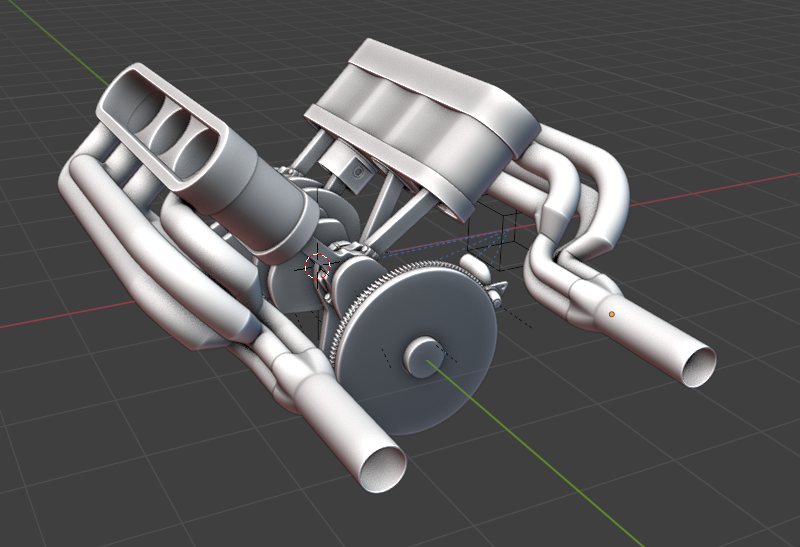Click the red-white 3D cursor circle
The image size is (800, 547).
[318, 266]
